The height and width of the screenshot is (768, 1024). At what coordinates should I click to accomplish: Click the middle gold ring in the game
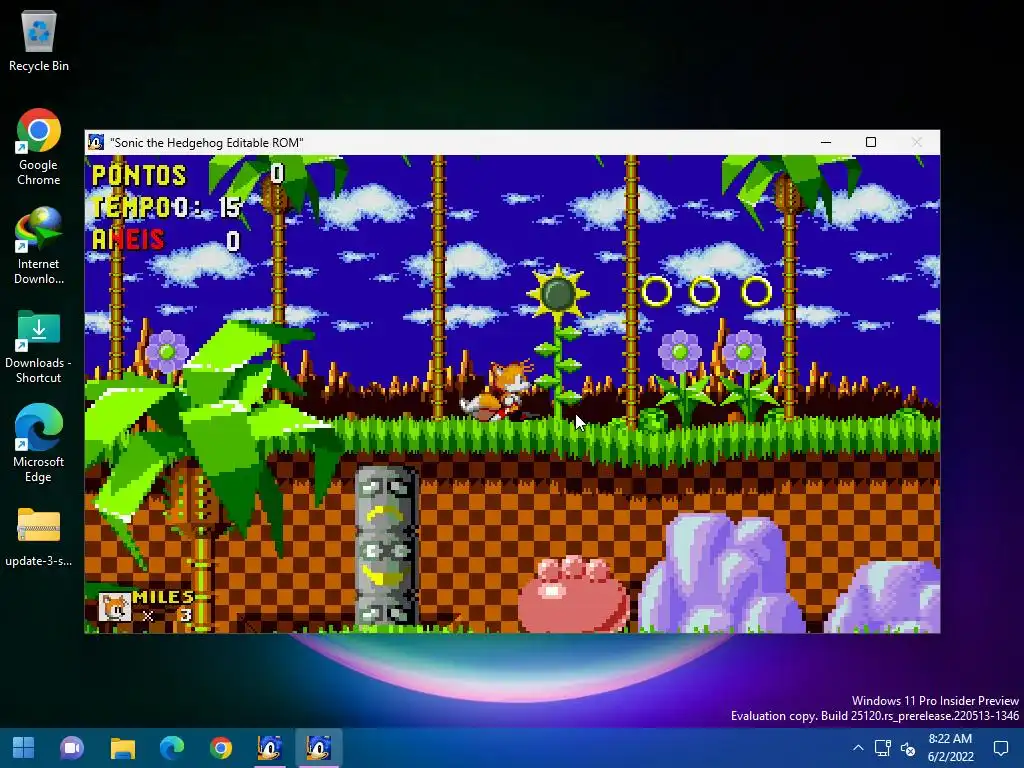click(x=704, y=291)
